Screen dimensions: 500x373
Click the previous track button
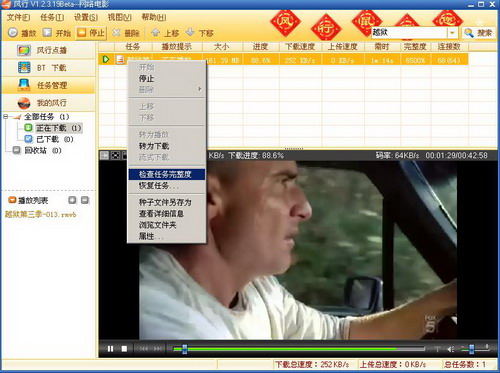pyautogui.click(x=144, y=349)
